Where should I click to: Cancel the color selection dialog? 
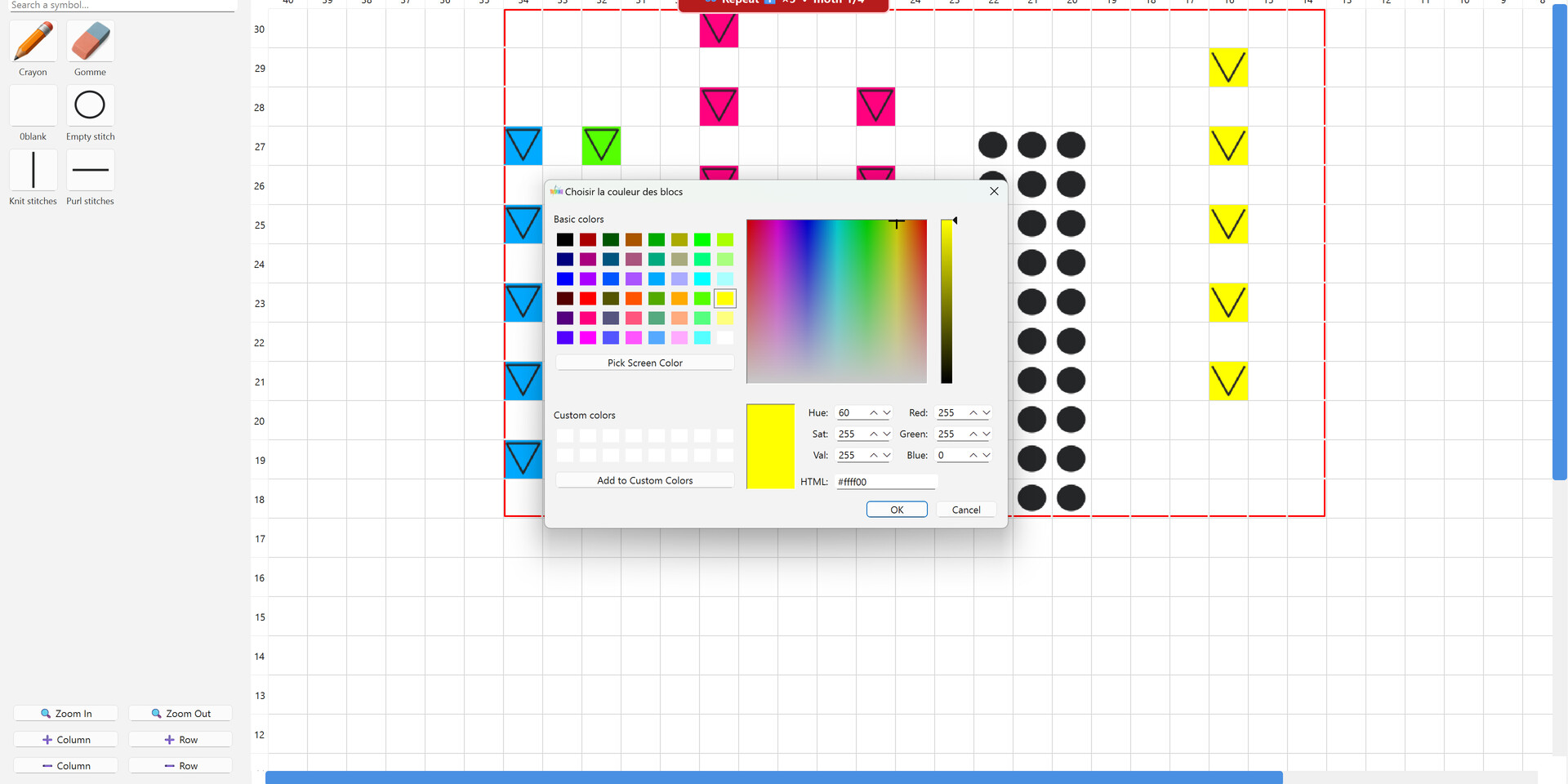pos(966,509)
